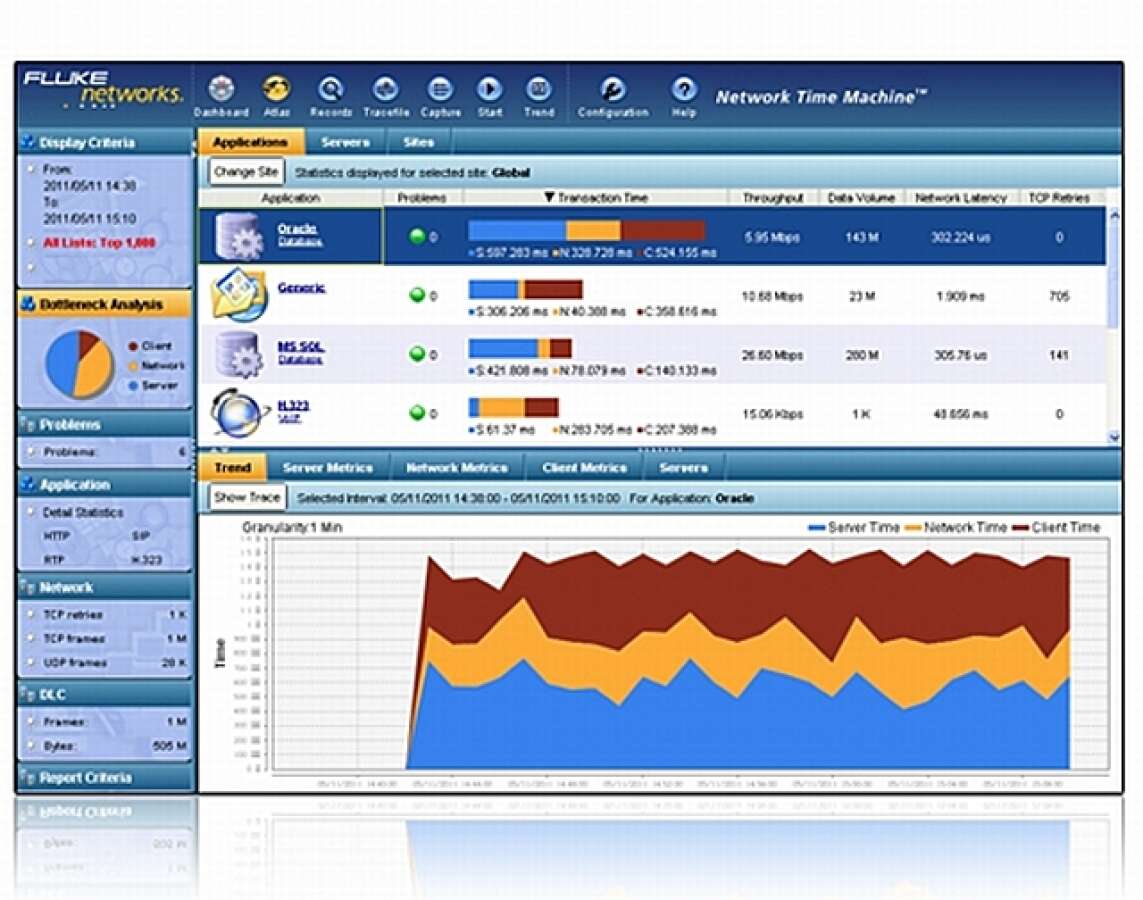Click Oracle transaction time bar
Viewport: 1143px width, 900px height.
[587, 230]
